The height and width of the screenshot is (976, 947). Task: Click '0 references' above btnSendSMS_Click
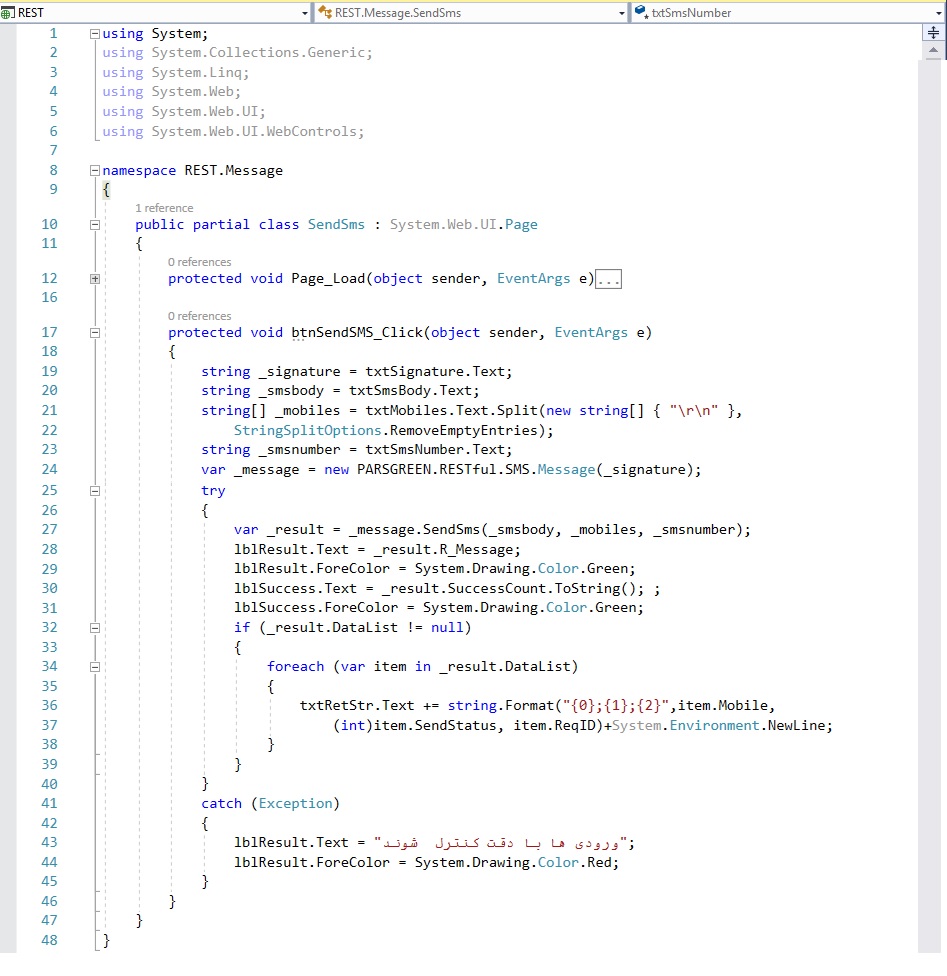[199, 316]
